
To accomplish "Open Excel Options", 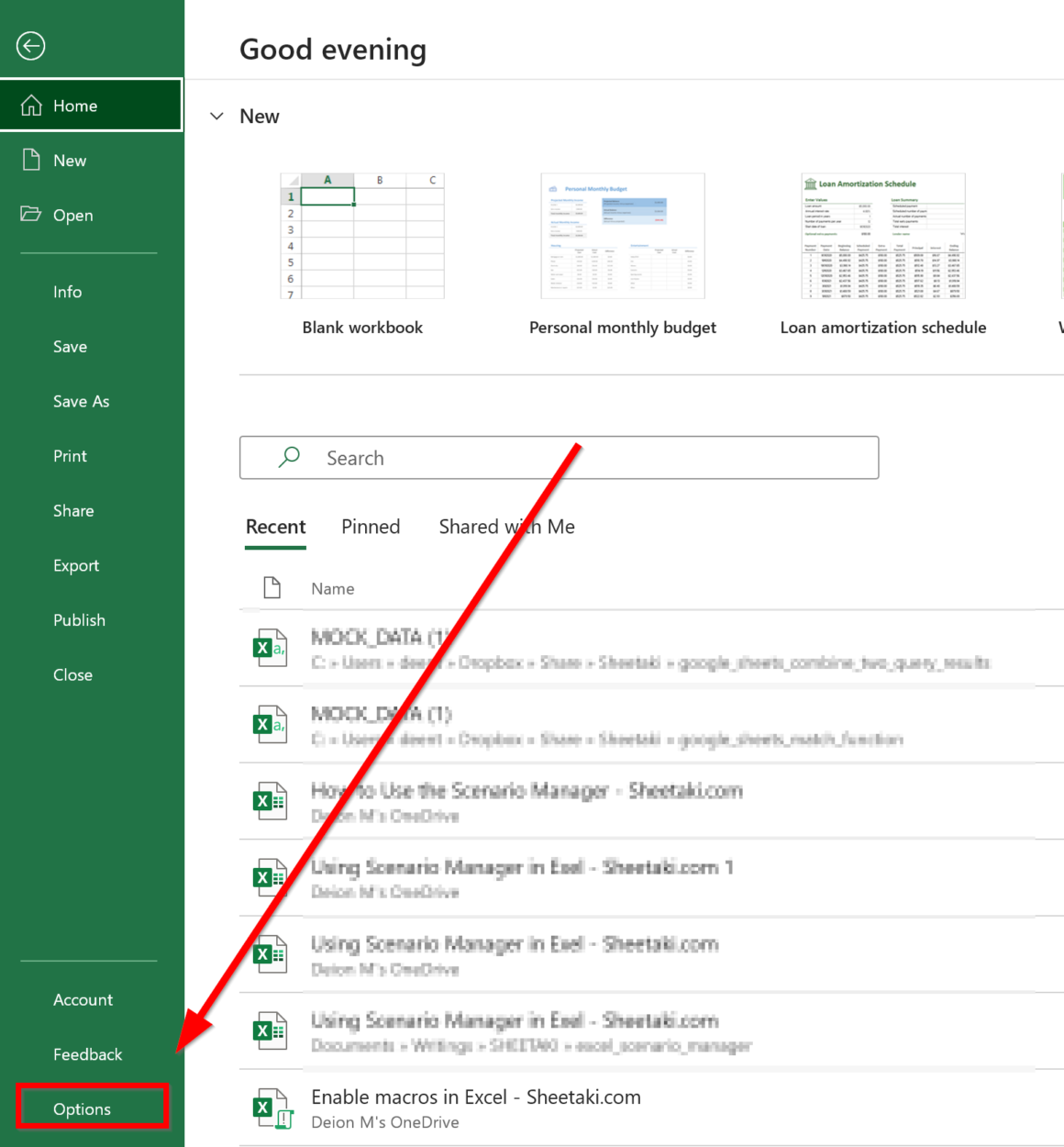I will (83, 1108).
